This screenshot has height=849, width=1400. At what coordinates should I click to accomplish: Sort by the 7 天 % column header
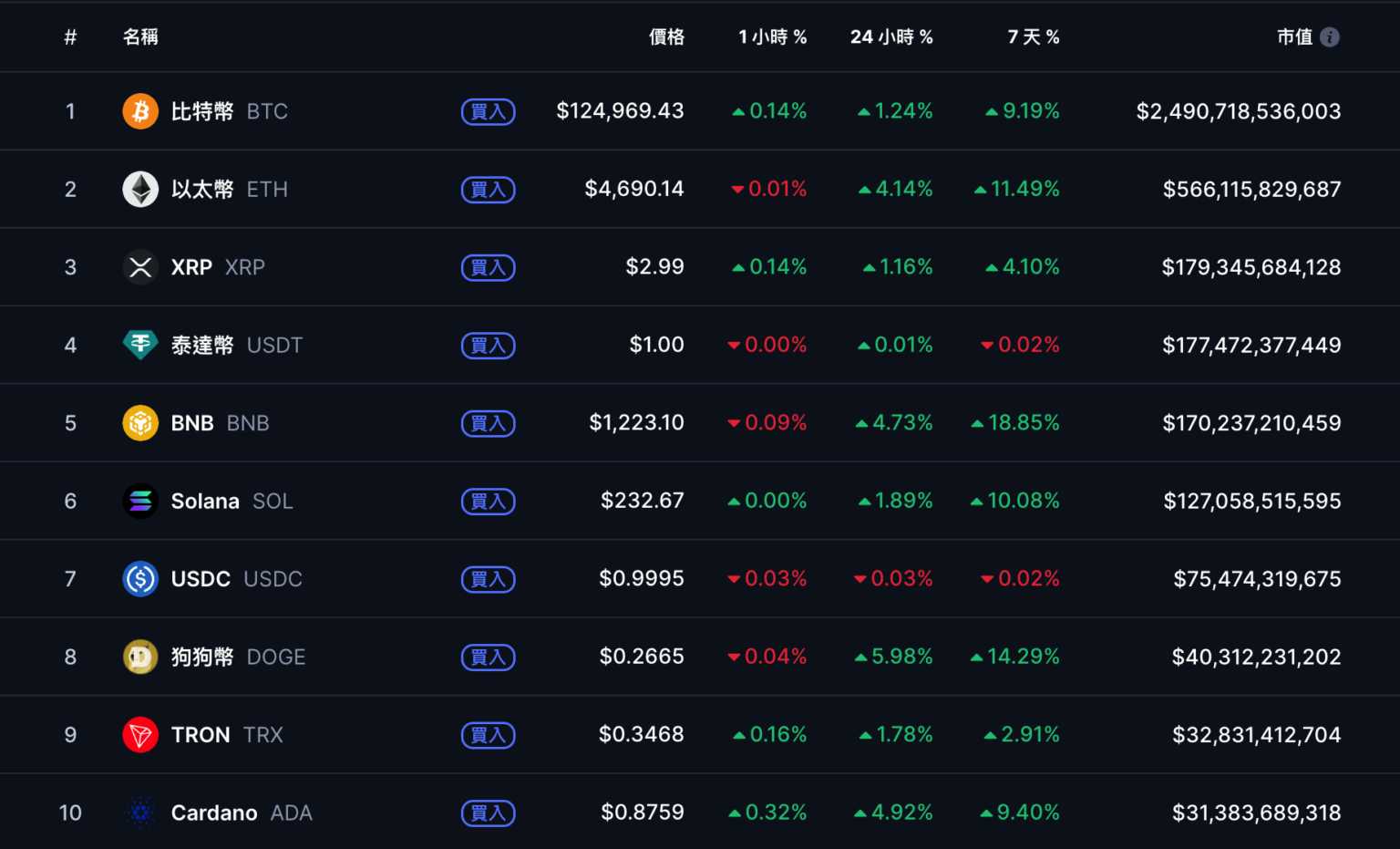pyautogui.click(x=1033, y=37)
